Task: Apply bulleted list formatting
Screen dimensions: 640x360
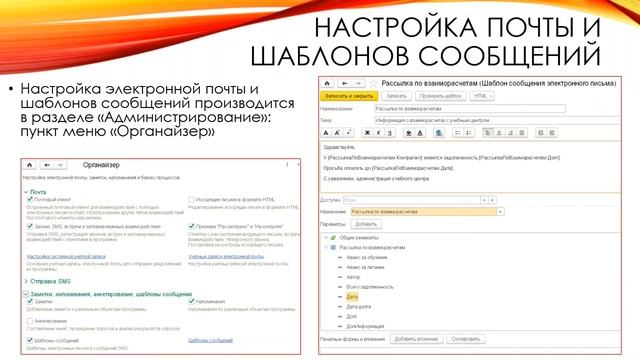Action: (458, 133)
